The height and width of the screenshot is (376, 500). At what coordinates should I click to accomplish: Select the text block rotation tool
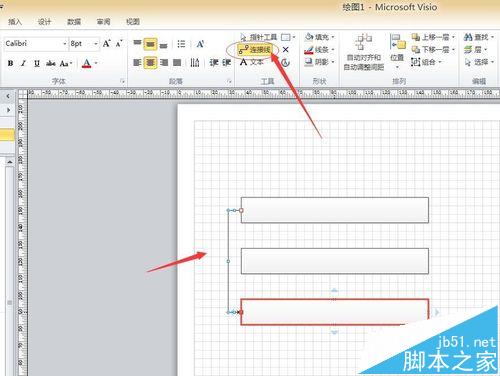coord(286,62)
